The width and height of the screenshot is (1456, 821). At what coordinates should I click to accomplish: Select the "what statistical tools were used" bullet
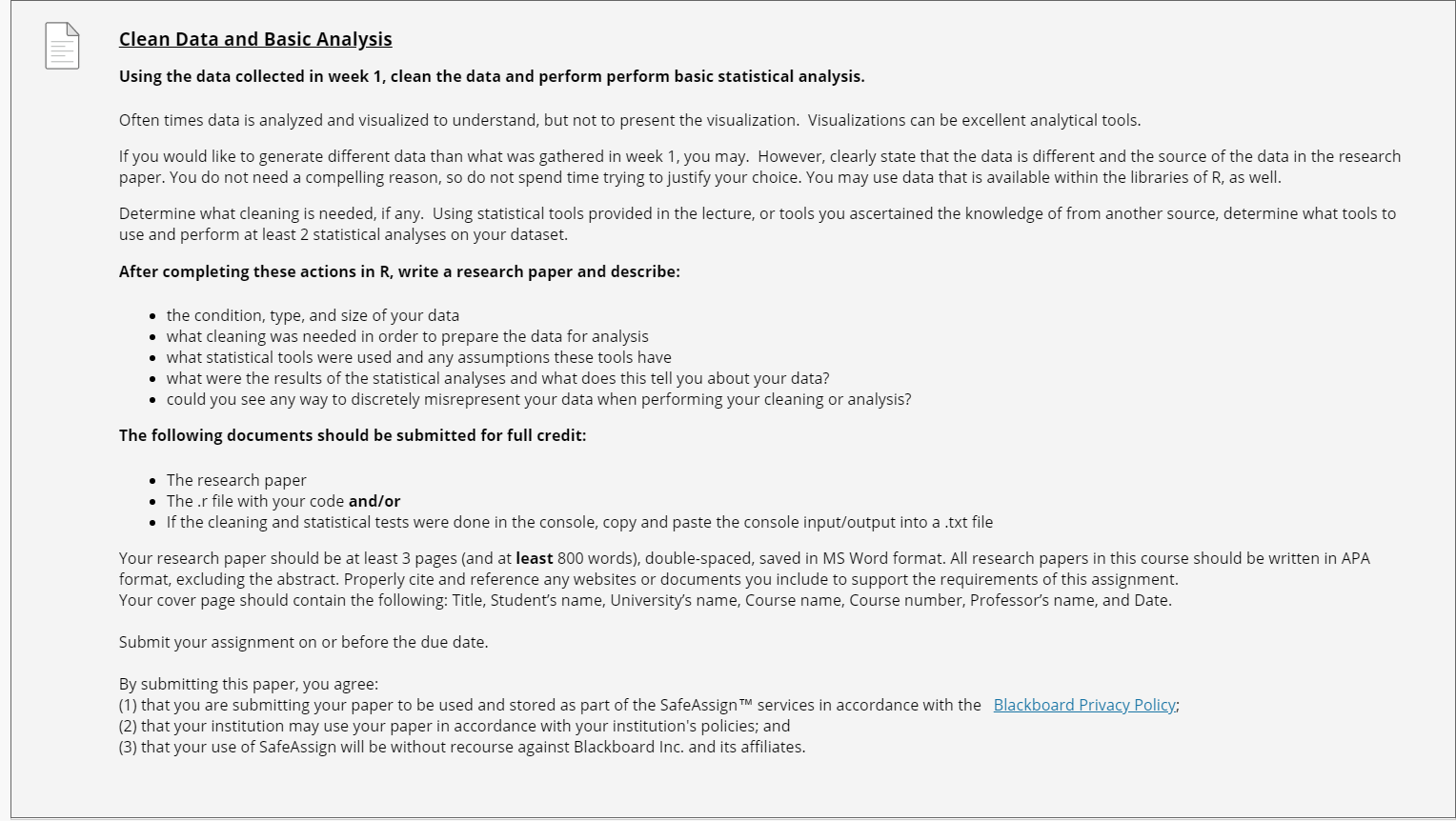[x=418, y=357]
